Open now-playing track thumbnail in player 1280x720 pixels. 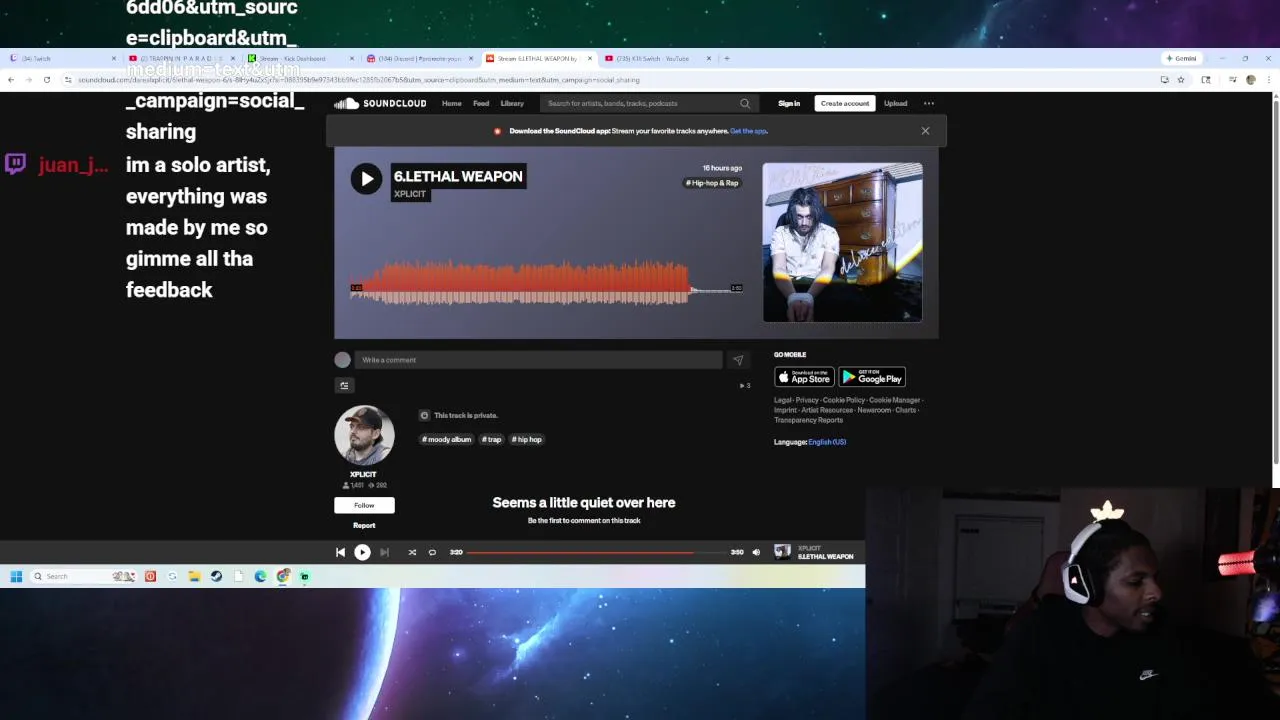click(782, 552)
